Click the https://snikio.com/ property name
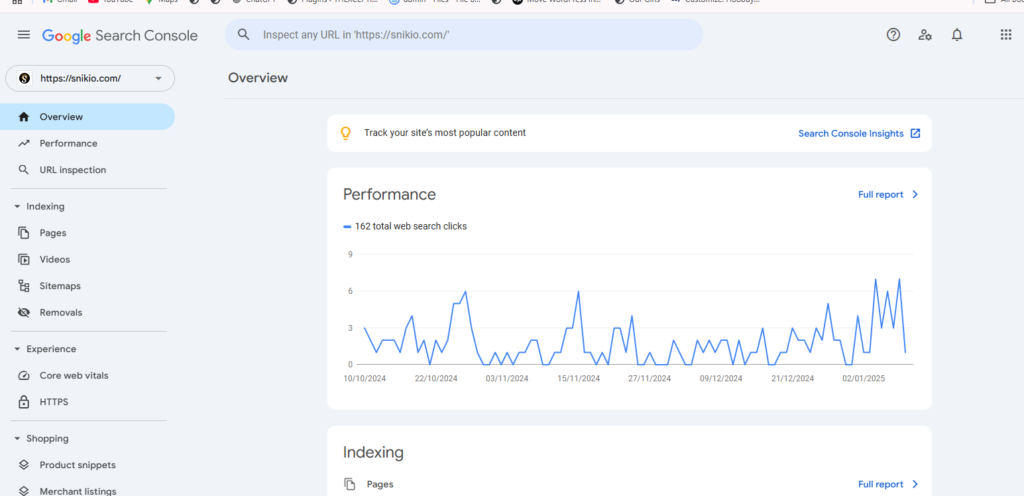This screenshot has width=1024, height=496. tap(80, 78)
